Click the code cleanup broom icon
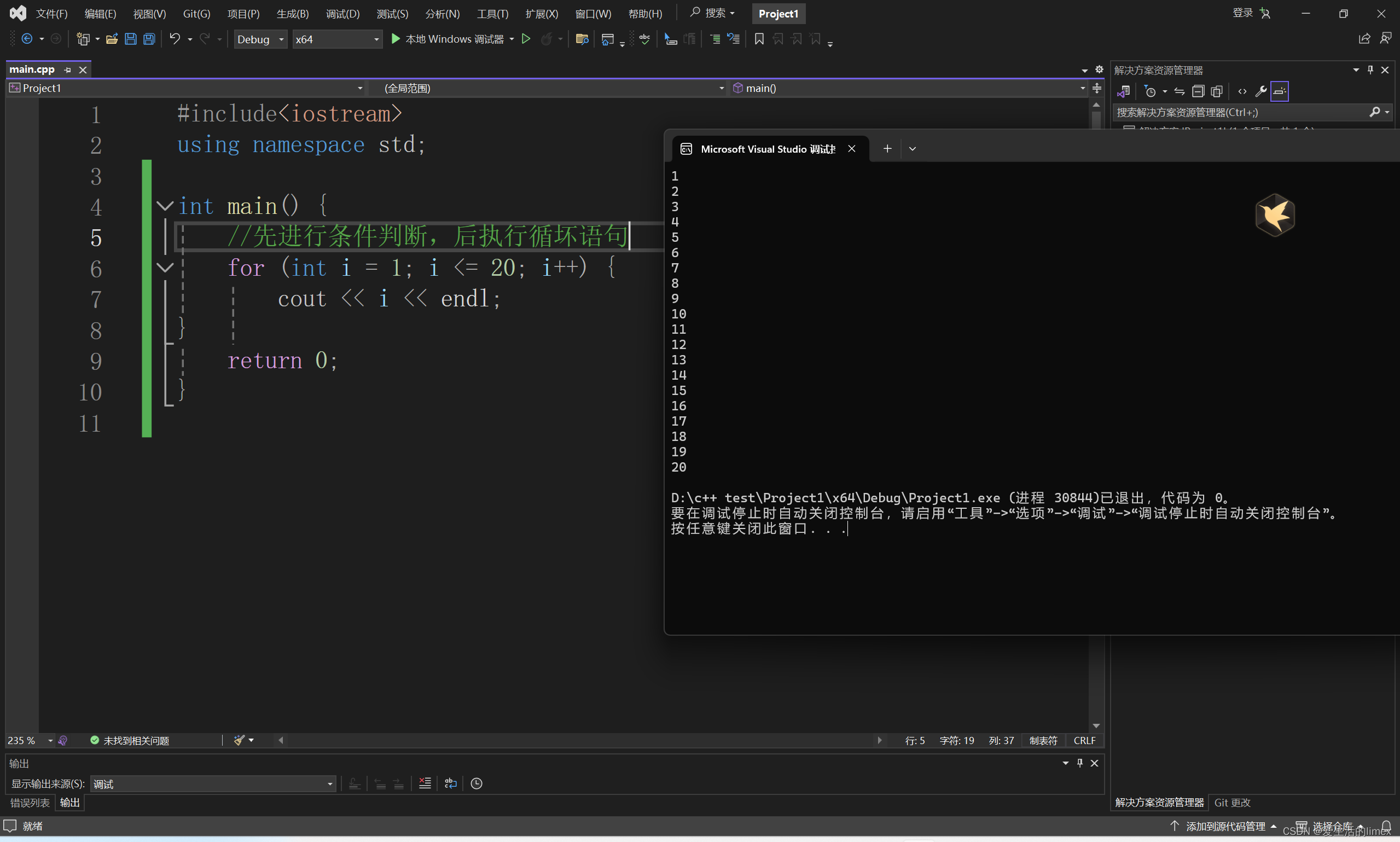1400x842 pixels. (x=240, y=740)
